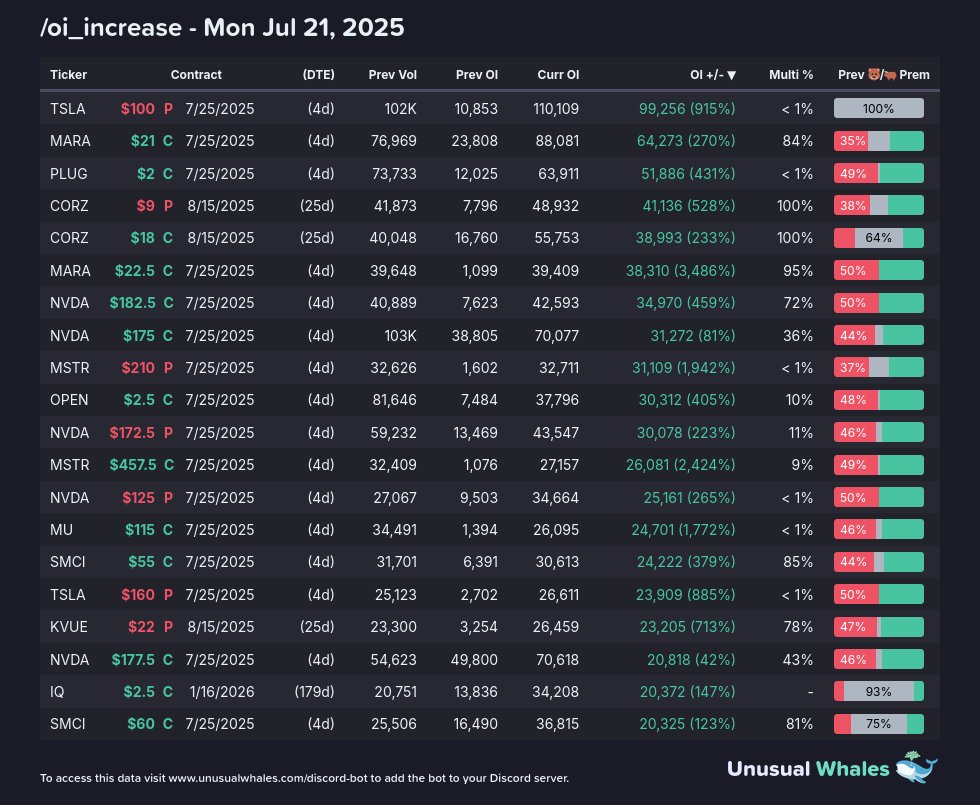Click the www.unusualwhales.com/discord-bot footer text
980x805 pixels.
click(x=268, y=778)
